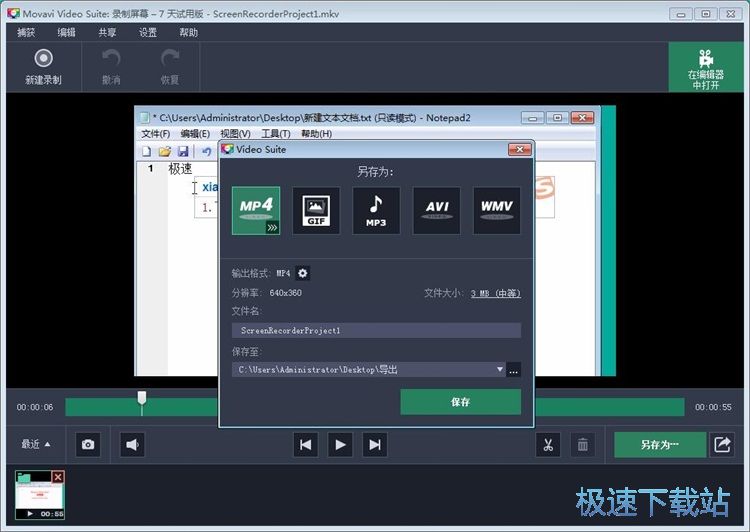Close the Video Suite Save As dialog
The image size is (750, 532).
(520, 149)
